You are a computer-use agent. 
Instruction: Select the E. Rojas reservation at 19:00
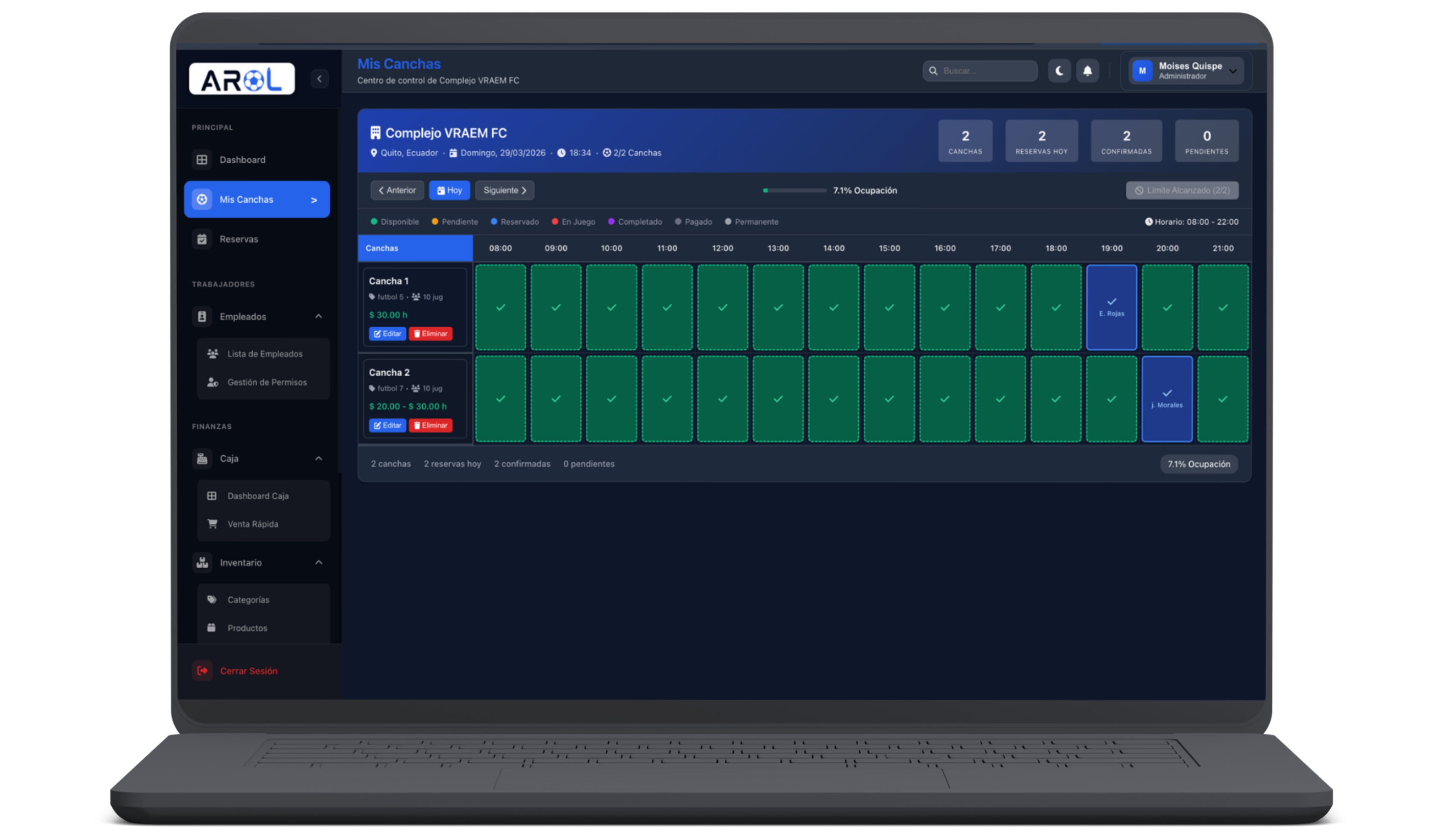(x=1111, y=307)
